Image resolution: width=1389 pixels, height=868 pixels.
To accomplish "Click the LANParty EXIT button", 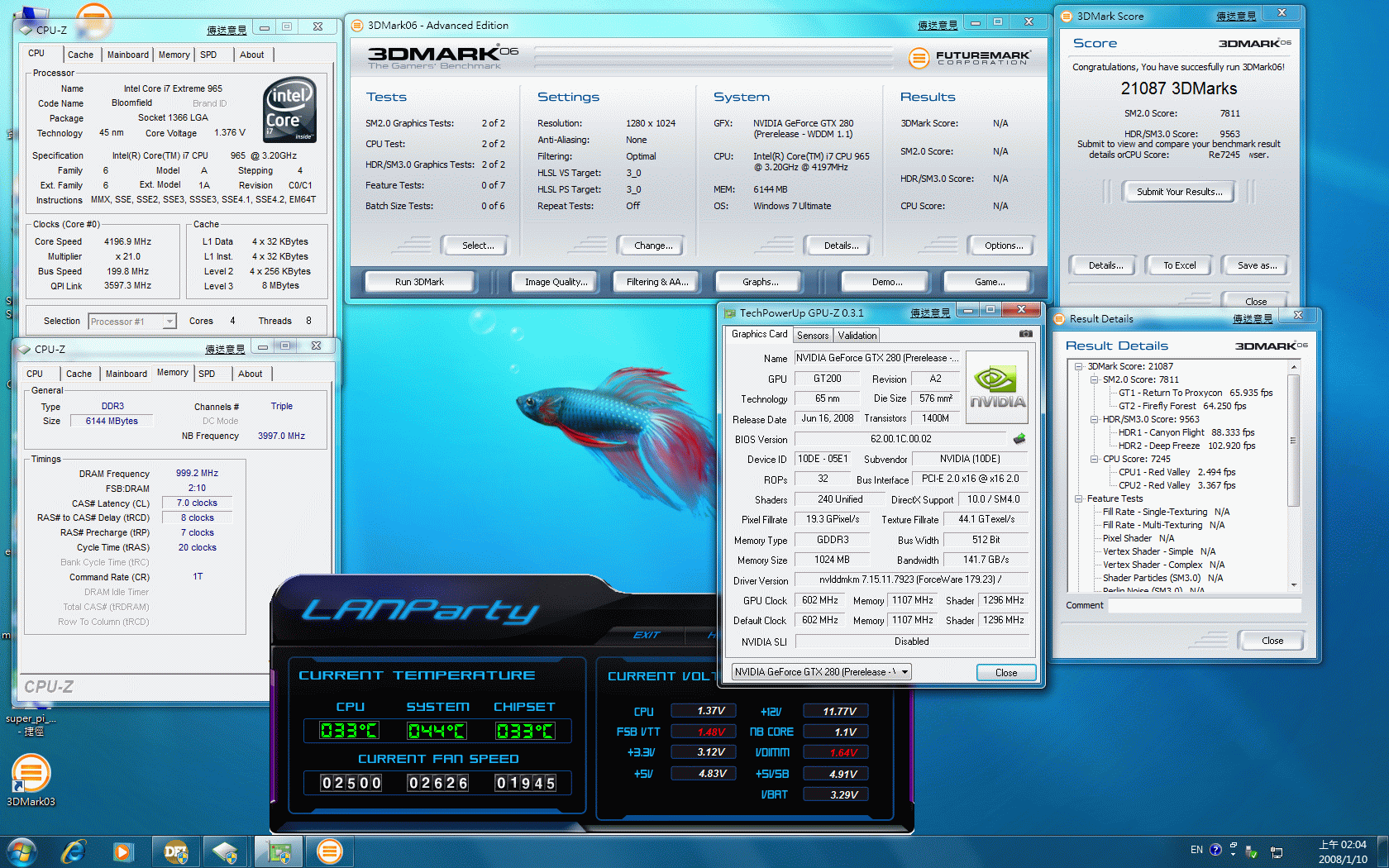I will [647, 635].
